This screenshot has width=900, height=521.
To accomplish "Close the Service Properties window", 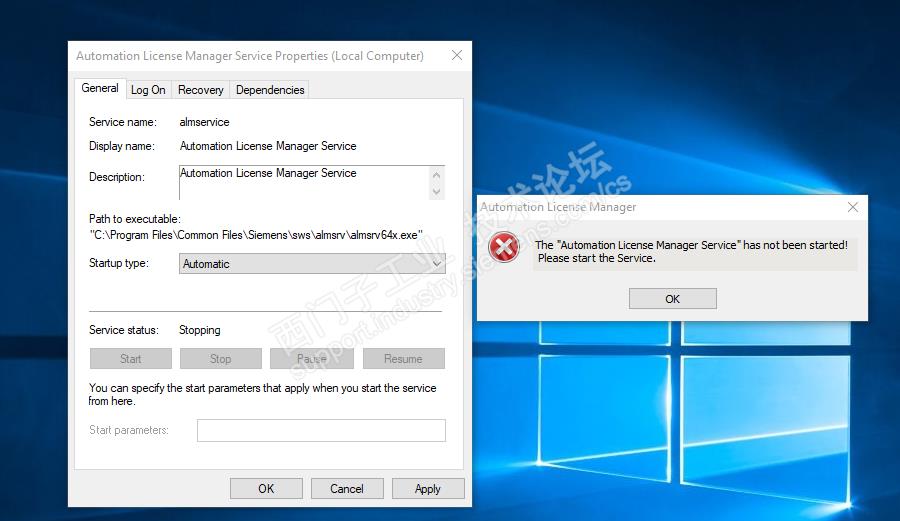I will click(457, 55).
